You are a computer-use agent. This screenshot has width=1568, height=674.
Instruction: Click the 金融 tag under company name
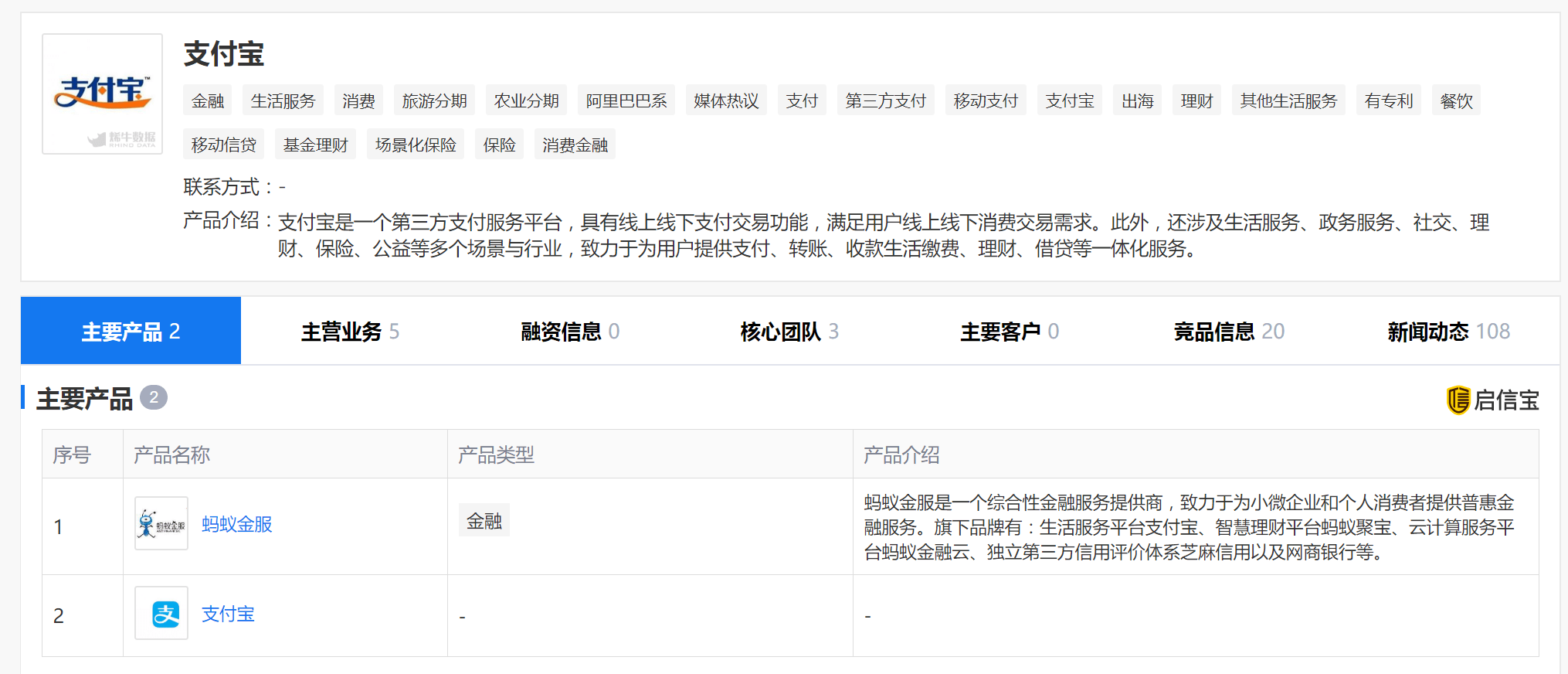coord(208,101)
